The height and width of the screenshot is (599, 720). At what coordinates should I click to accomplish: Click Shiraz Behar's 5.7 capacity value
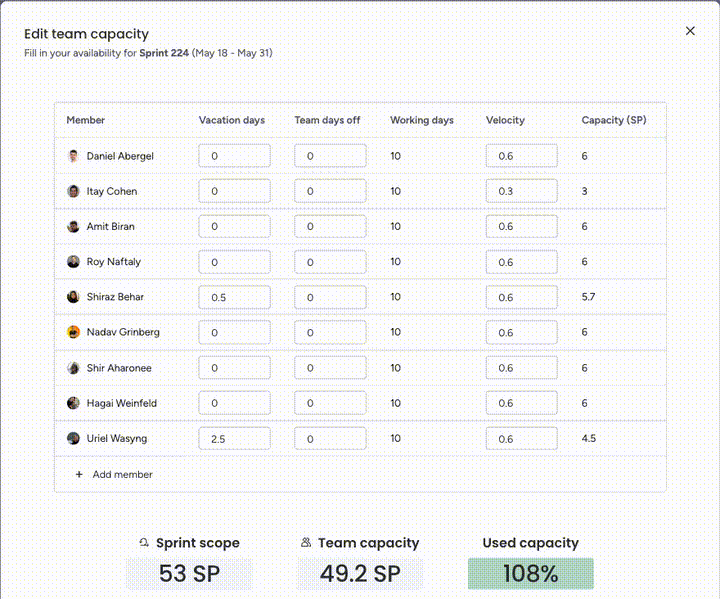[x=588, y=297]
